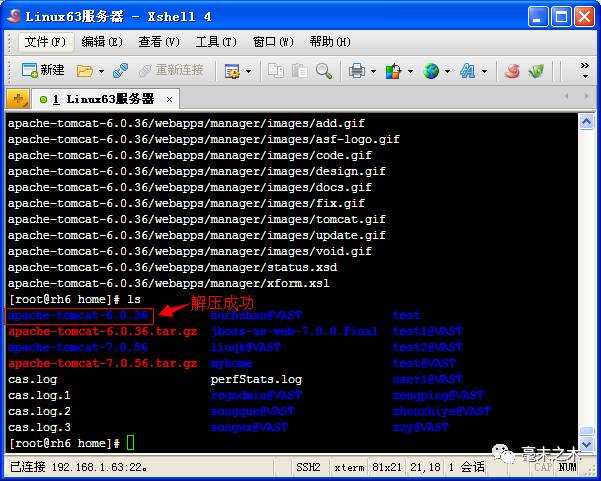The image size is (601, 481).
Task: Click the terminal scrollbar down arrow
Action: coord(586,444)
